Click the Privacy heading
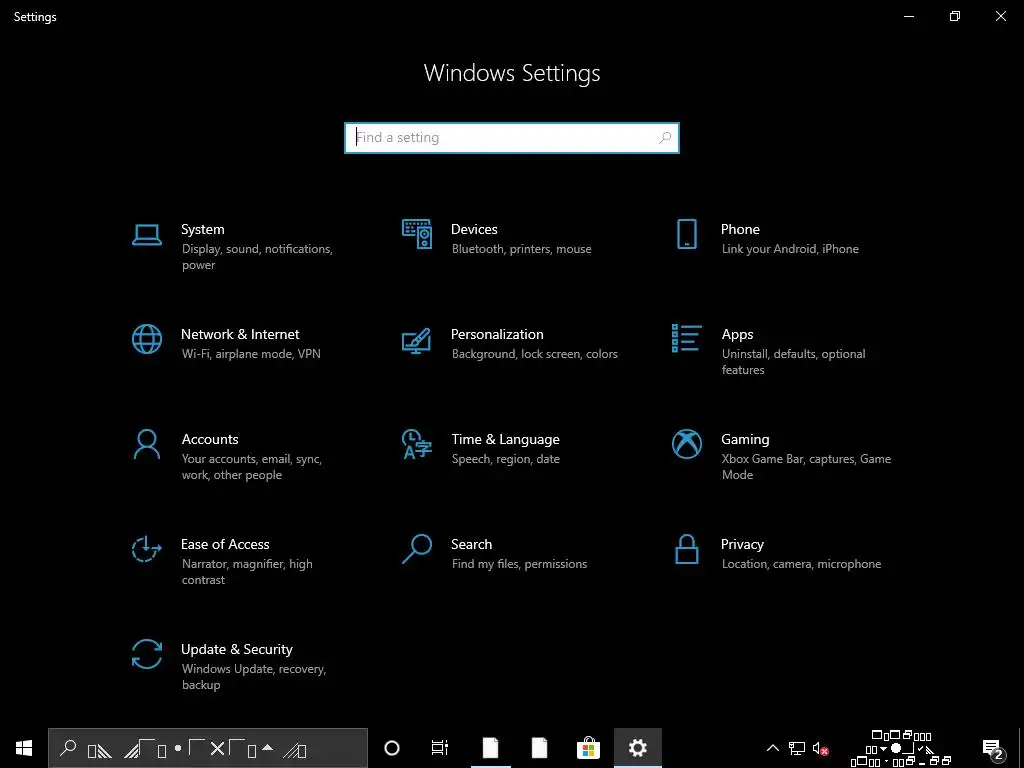Screen dimensions: 1024x768 click(742, 545)
